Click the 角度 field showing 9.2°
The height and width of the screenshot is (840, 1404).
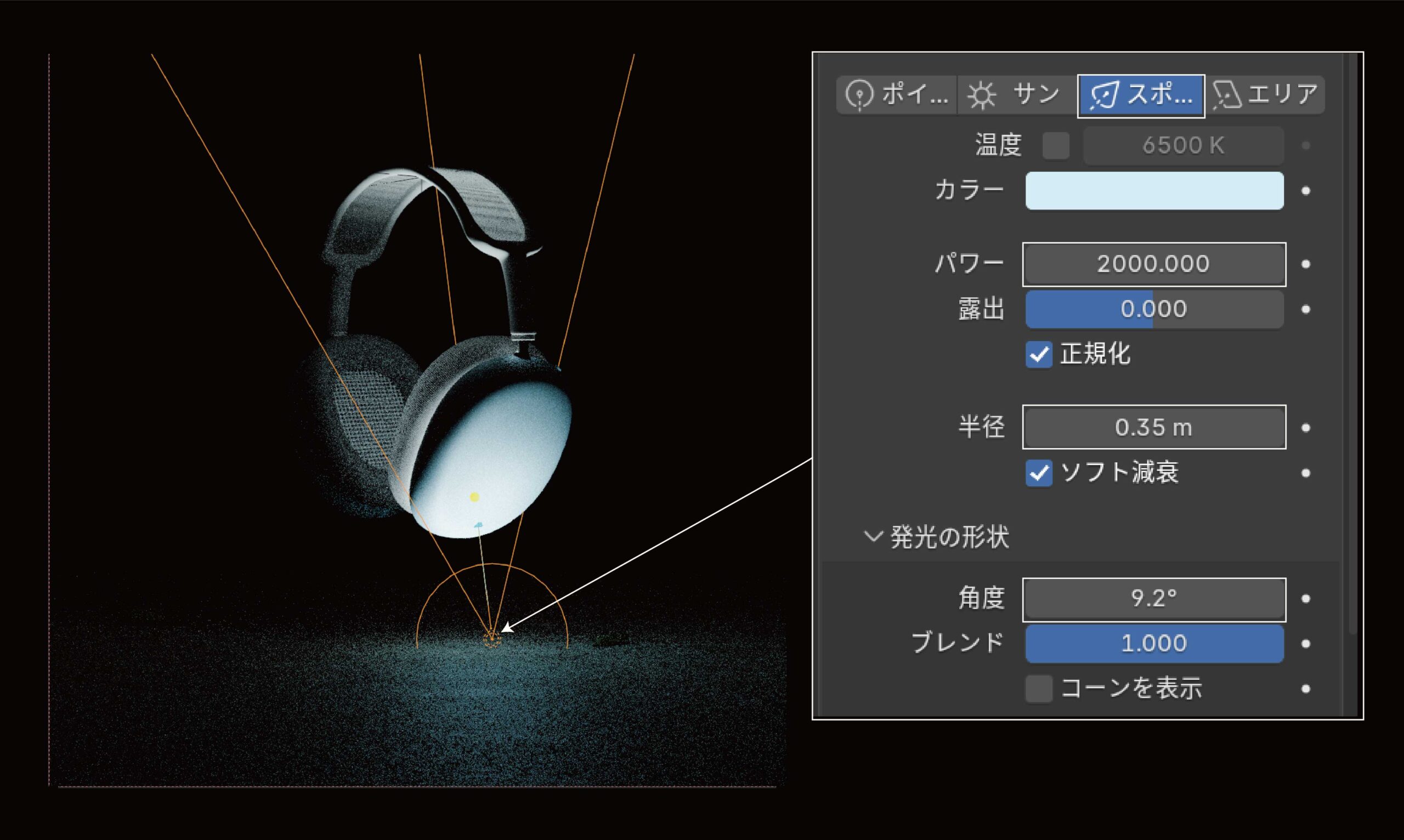[1154, 599]
